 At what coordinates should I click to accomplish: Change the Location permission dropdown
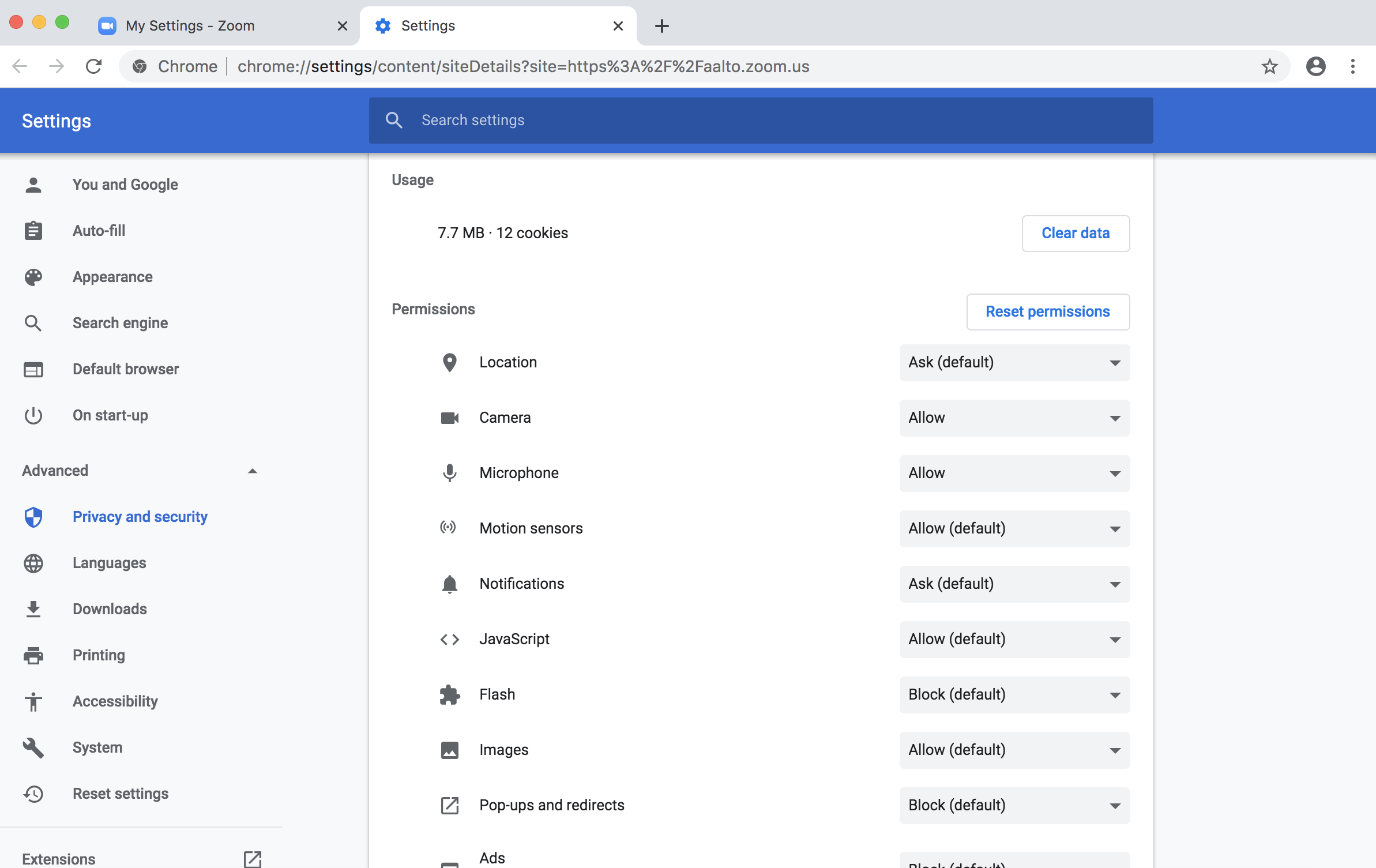pyautogui.click(x=1014, y=362)
